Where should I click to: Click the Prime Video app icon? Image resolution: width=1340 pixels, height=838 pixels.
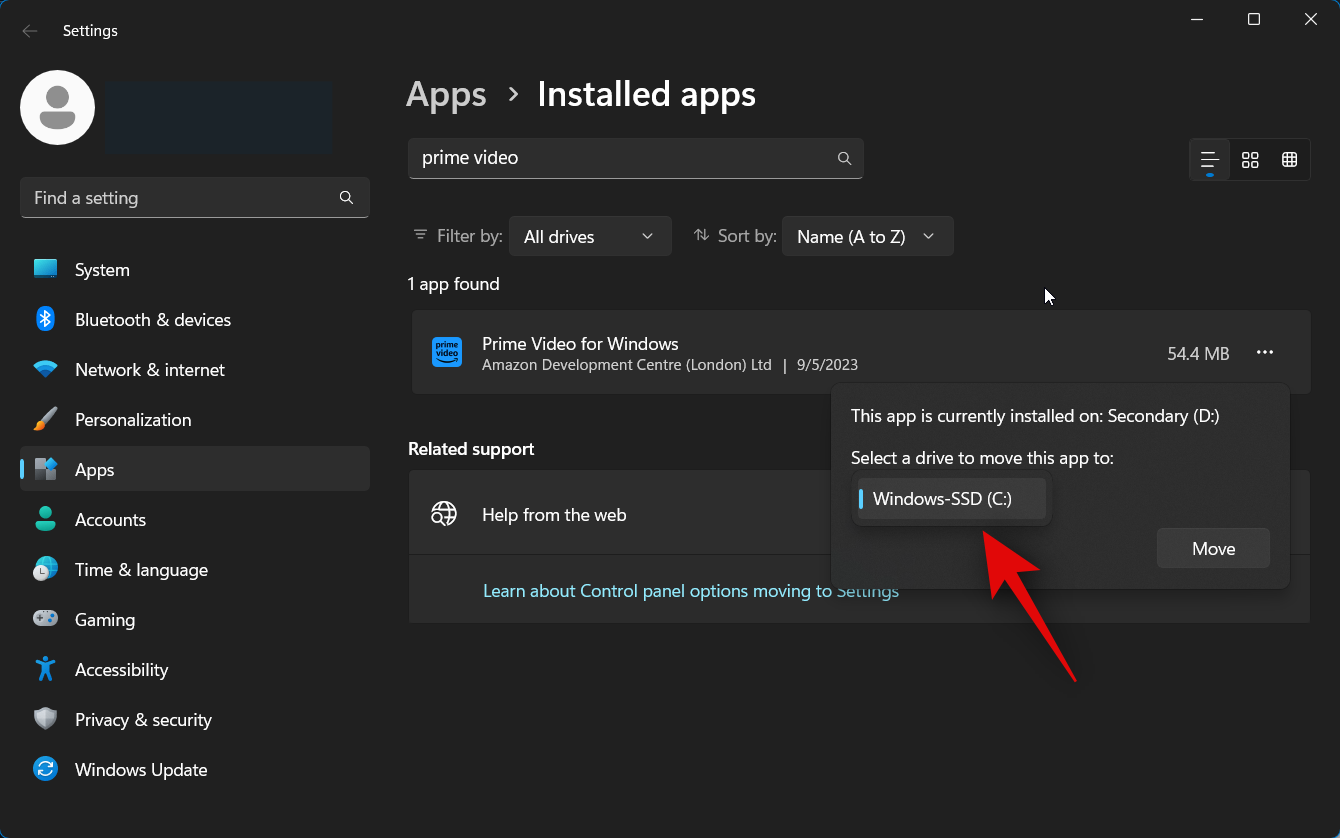coord(446,353)
